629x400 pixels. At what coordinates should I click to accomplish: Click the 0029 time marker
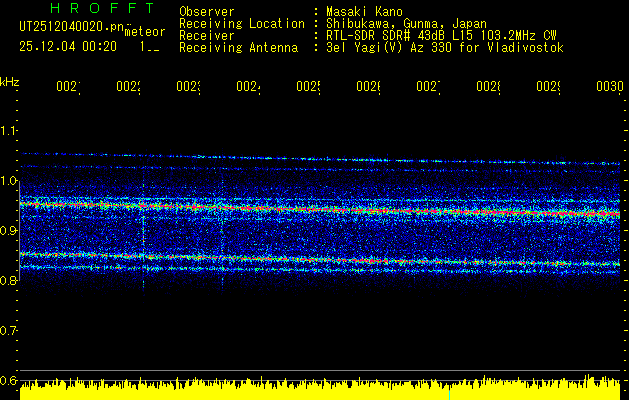pos(549,86)
